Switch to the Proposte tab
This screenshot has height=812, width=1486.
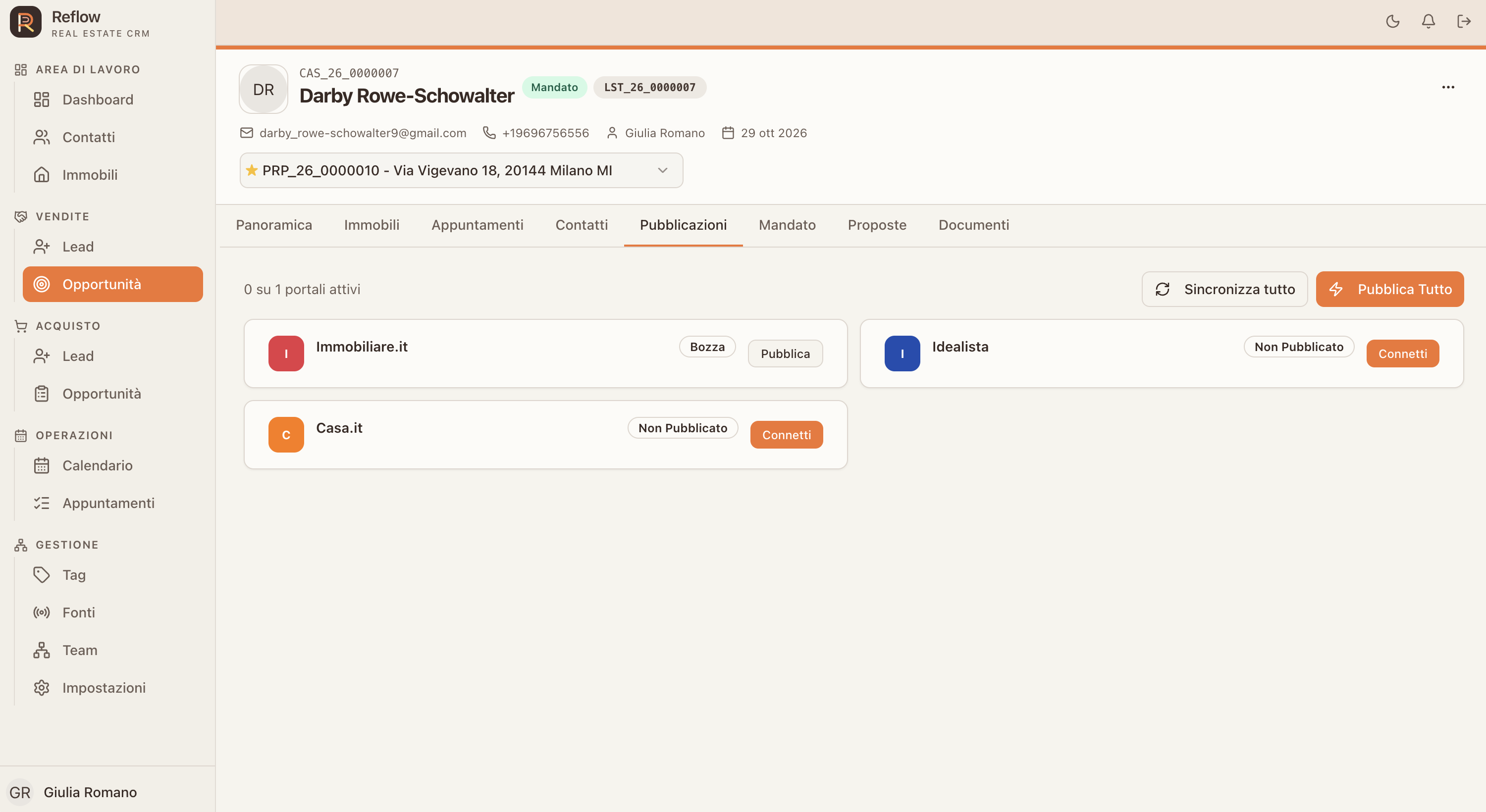tap(877, 225)
